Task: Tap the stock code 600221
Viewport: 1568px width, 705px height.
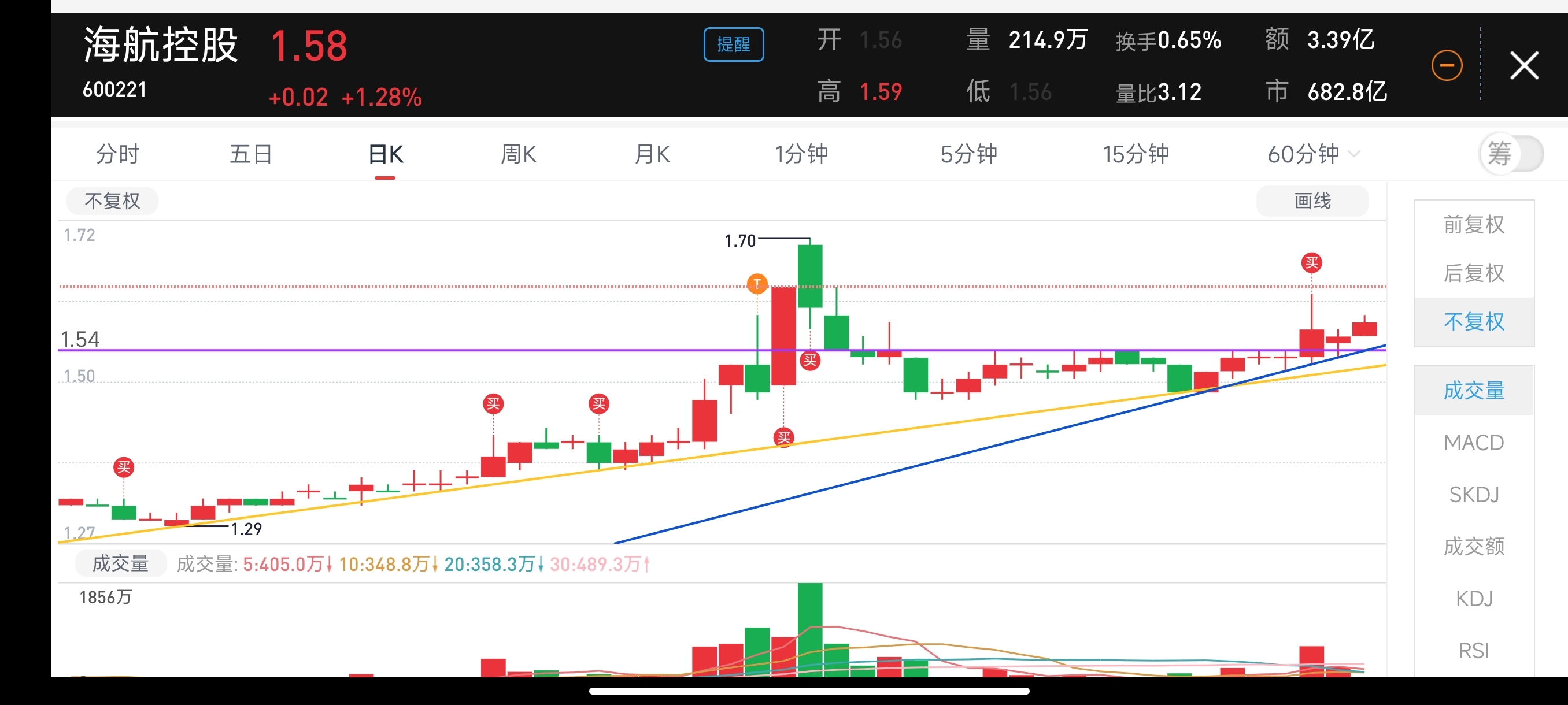Action: coord(114,90)
